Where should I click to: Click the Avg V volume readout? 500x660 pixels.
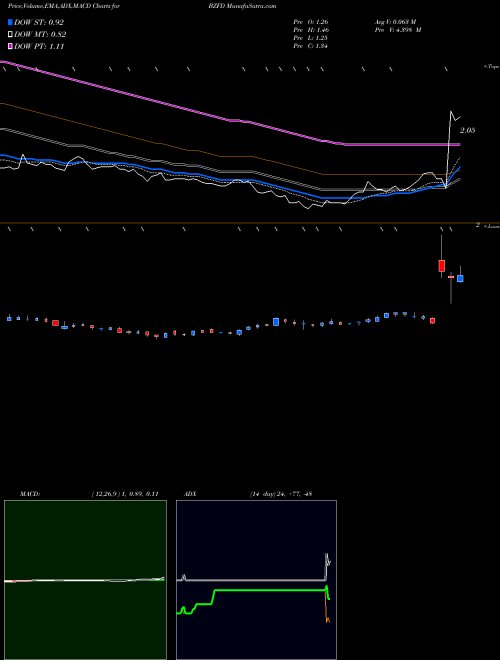[395, 22]
